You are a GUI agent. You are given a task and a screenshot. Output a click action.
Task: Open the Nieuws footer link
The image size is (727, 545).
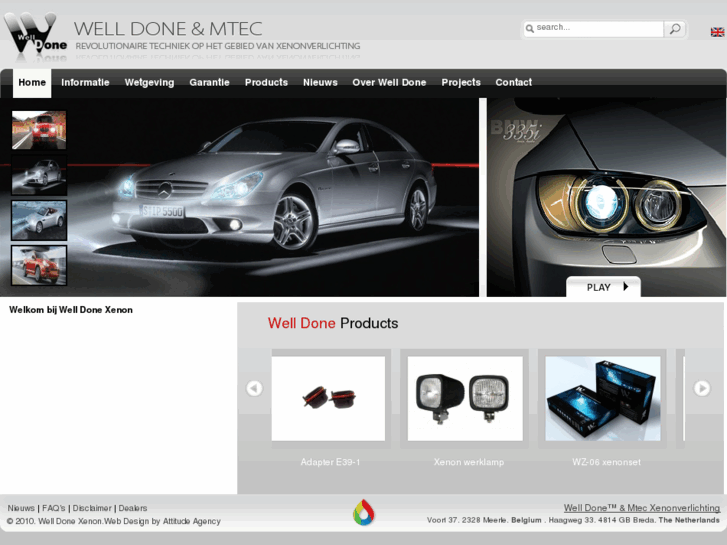tap(21, 508)
